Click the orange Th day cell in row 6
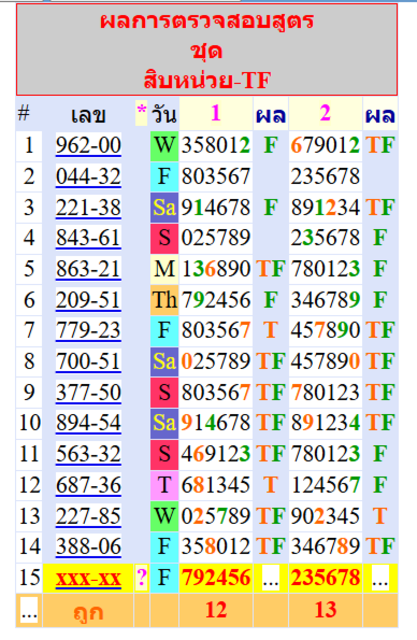 (164, 300)
